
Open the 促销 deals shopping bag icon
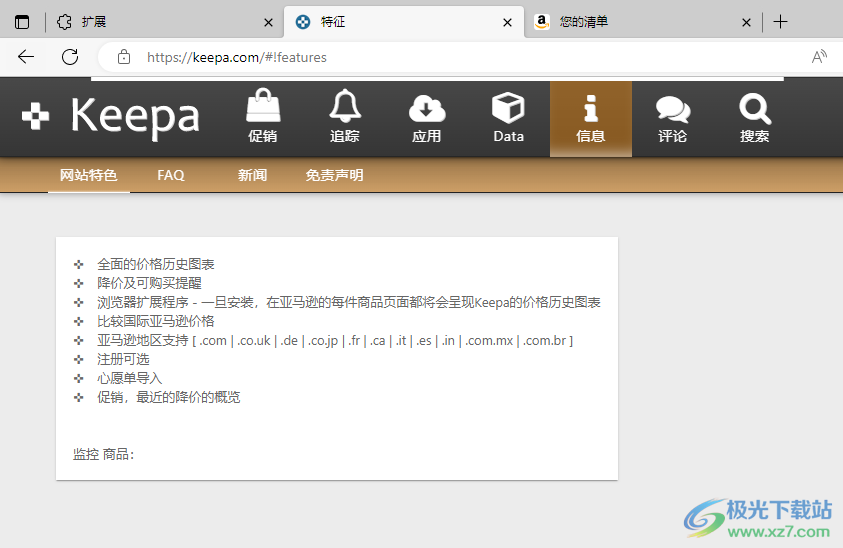click(x=263, y=117)
